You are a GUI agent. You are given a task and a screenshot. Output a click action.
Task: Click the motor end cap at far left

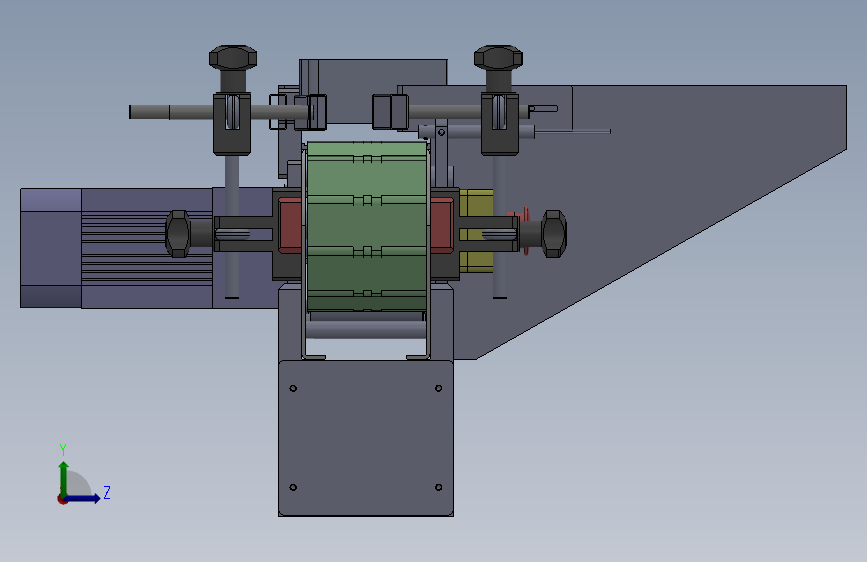(51, 248)
